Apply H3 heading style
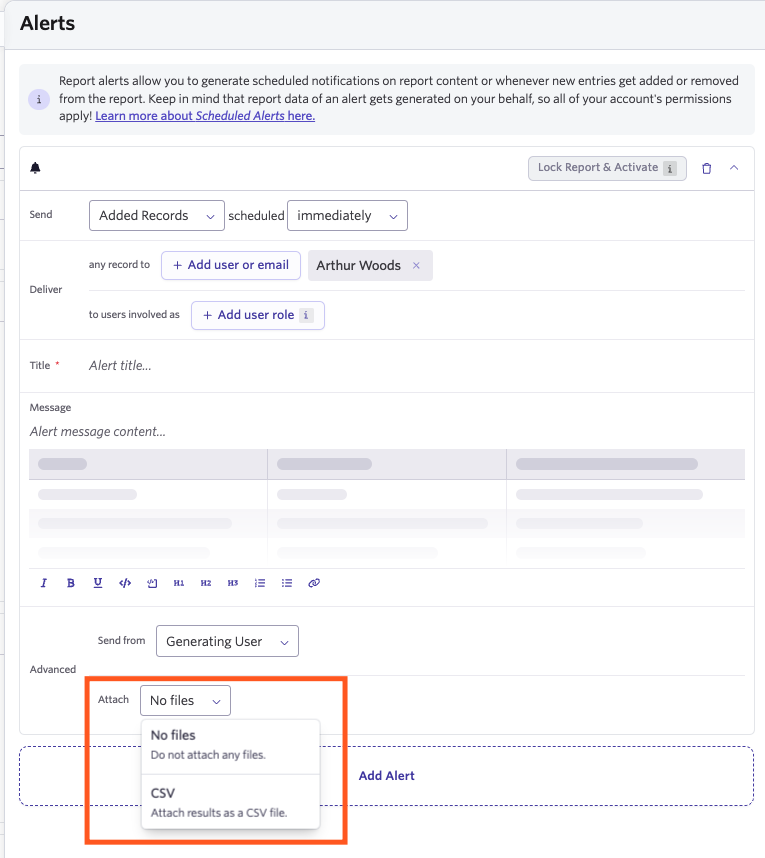This screenshot has height=858, width=765. pyautogui.click(x=233, y=583)
